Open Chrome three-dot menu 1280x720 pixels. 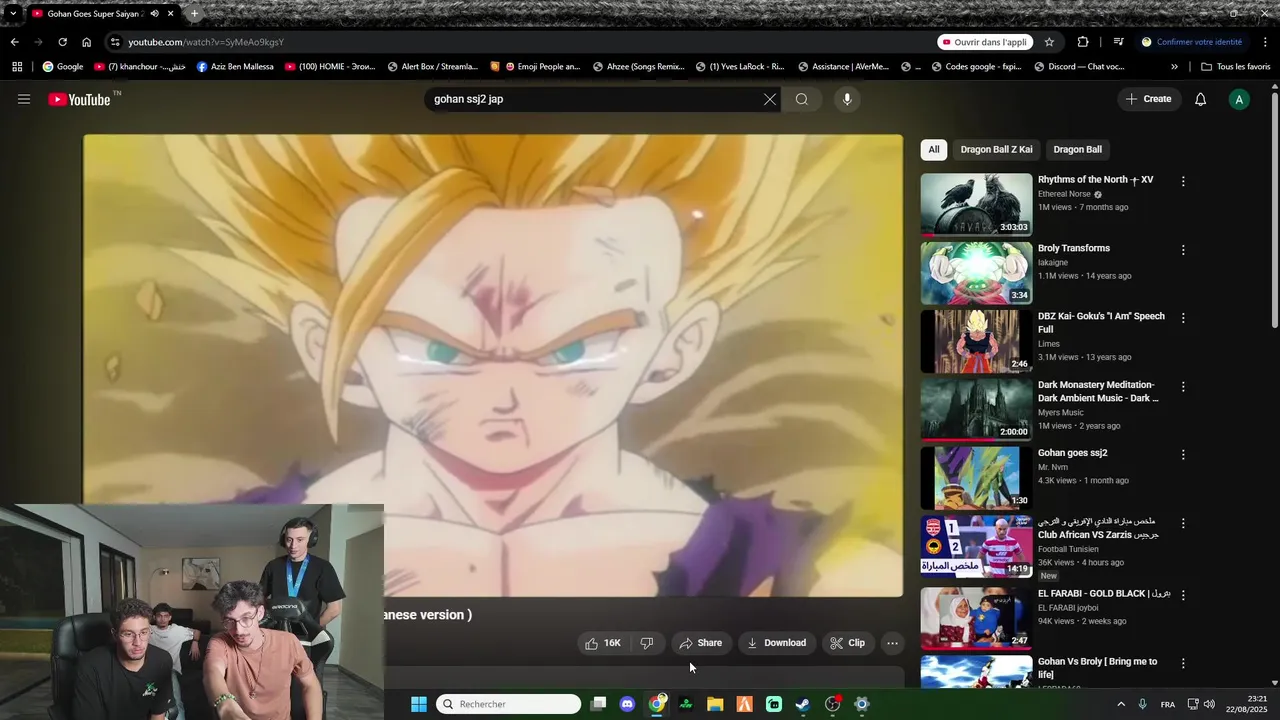click(1266, 42)
